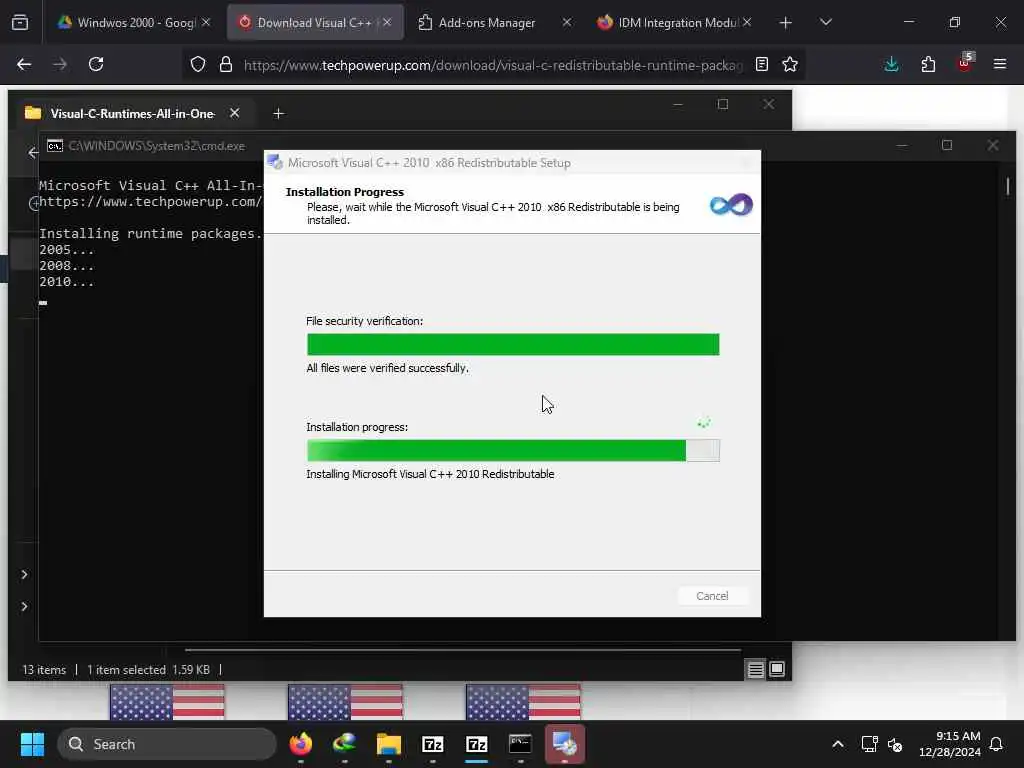Click the cmd.exe title bar icon
The image size is (1024, 768).
(x=55, y=146)
